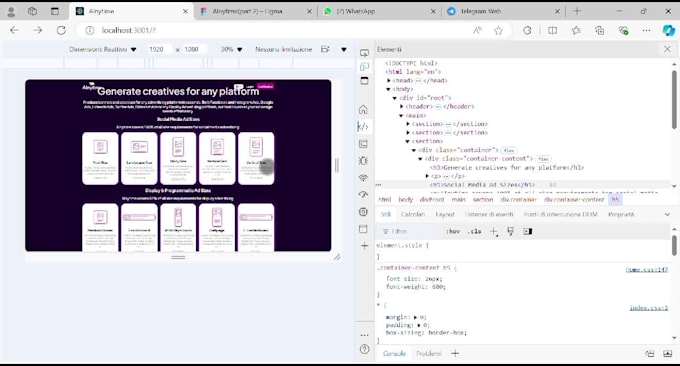Toggle the .cls class editor
Viewport: 680px width, 366px height.
475,232
